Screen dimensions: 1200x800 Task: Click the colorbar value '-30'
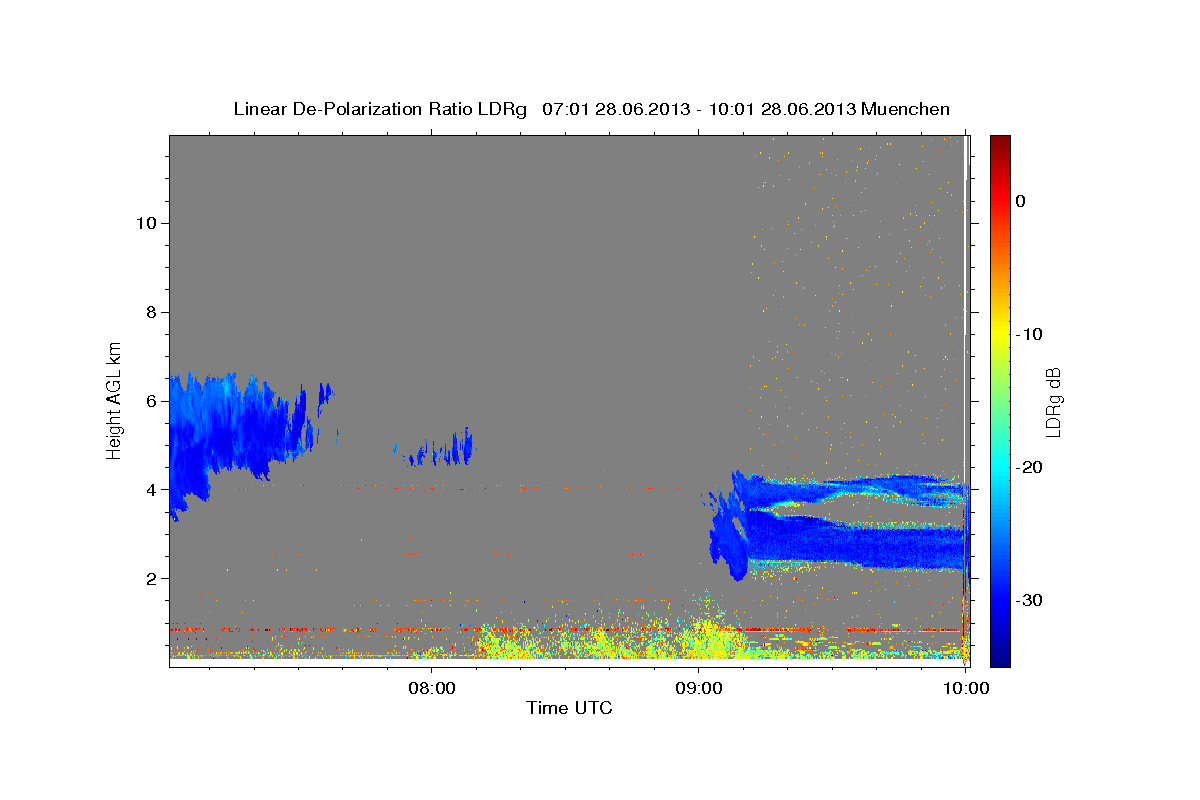point(1029,600)
